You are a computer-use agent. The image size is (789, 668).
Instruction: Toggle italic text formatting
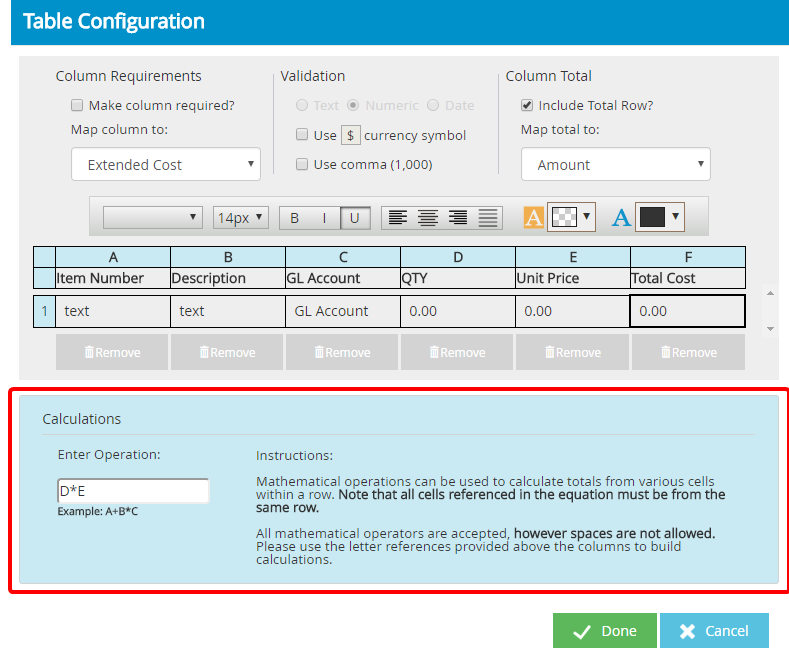pyautogui.click(x=324, y=218)
